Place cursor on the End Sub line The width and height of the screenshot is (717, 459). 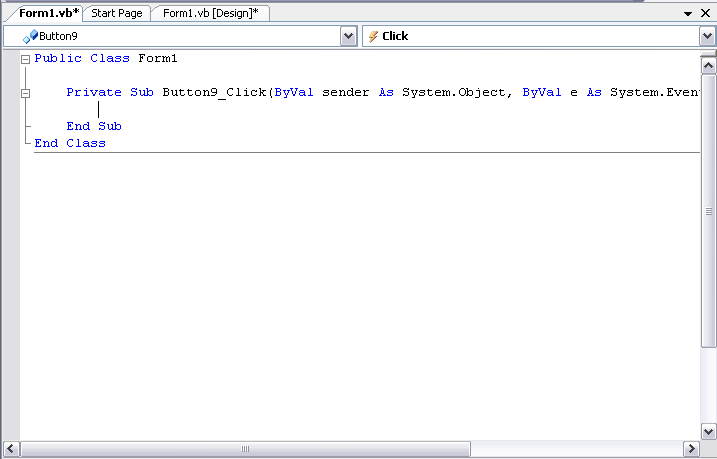[93, 126]
